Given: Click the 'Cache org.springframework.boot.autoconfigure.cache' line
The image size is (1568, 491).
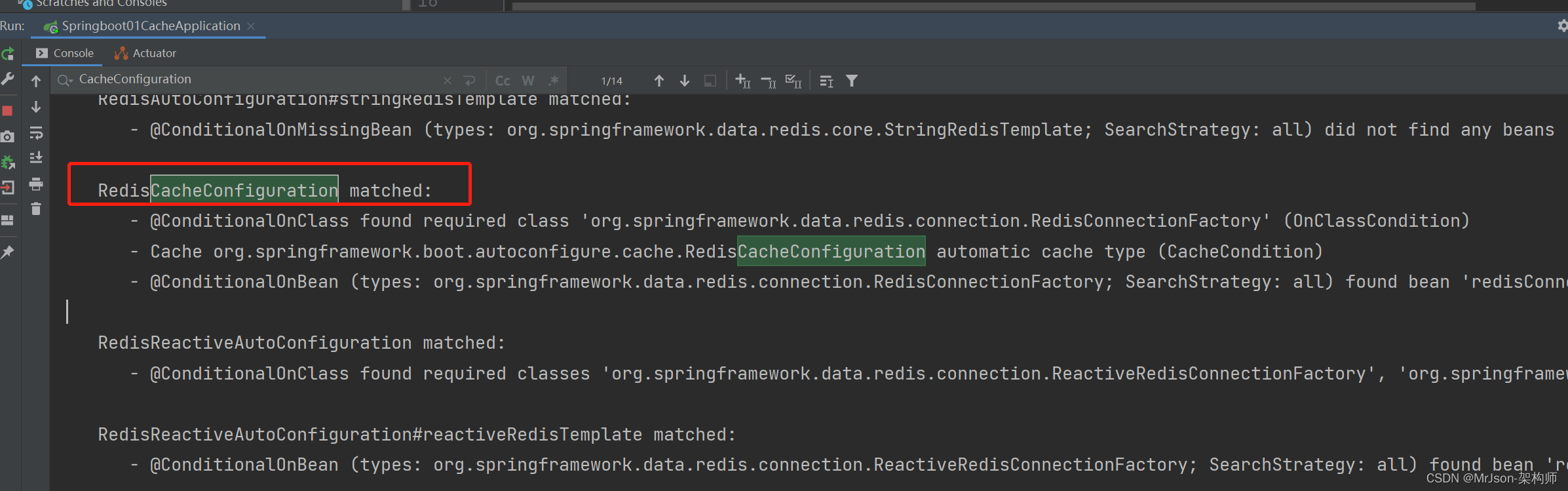Looking at the screenshot, I should [x=726, y=252].
